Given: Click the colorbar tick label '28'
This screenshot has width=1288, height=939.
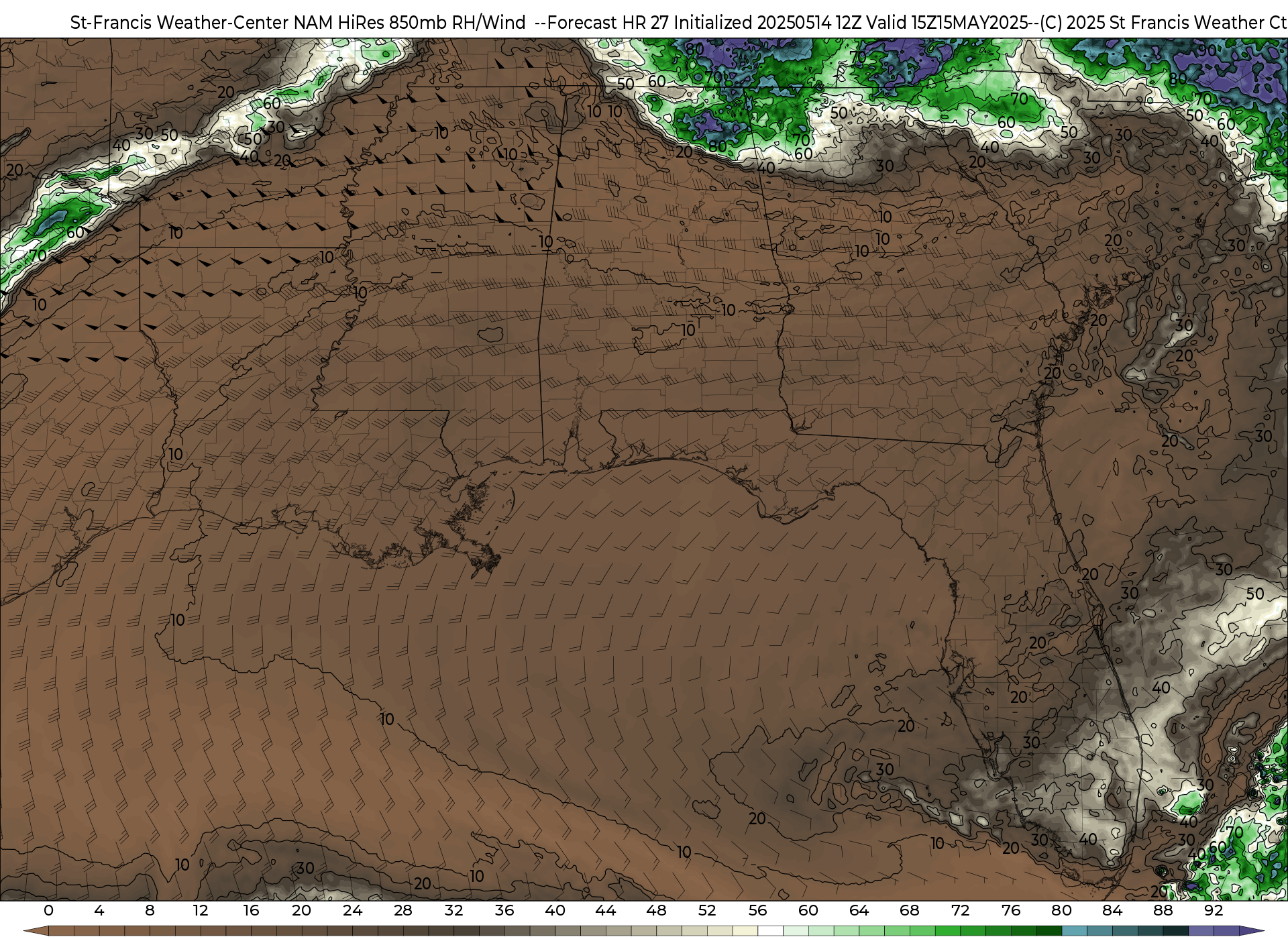Looking at the screenshot, I should coord(403,910).
